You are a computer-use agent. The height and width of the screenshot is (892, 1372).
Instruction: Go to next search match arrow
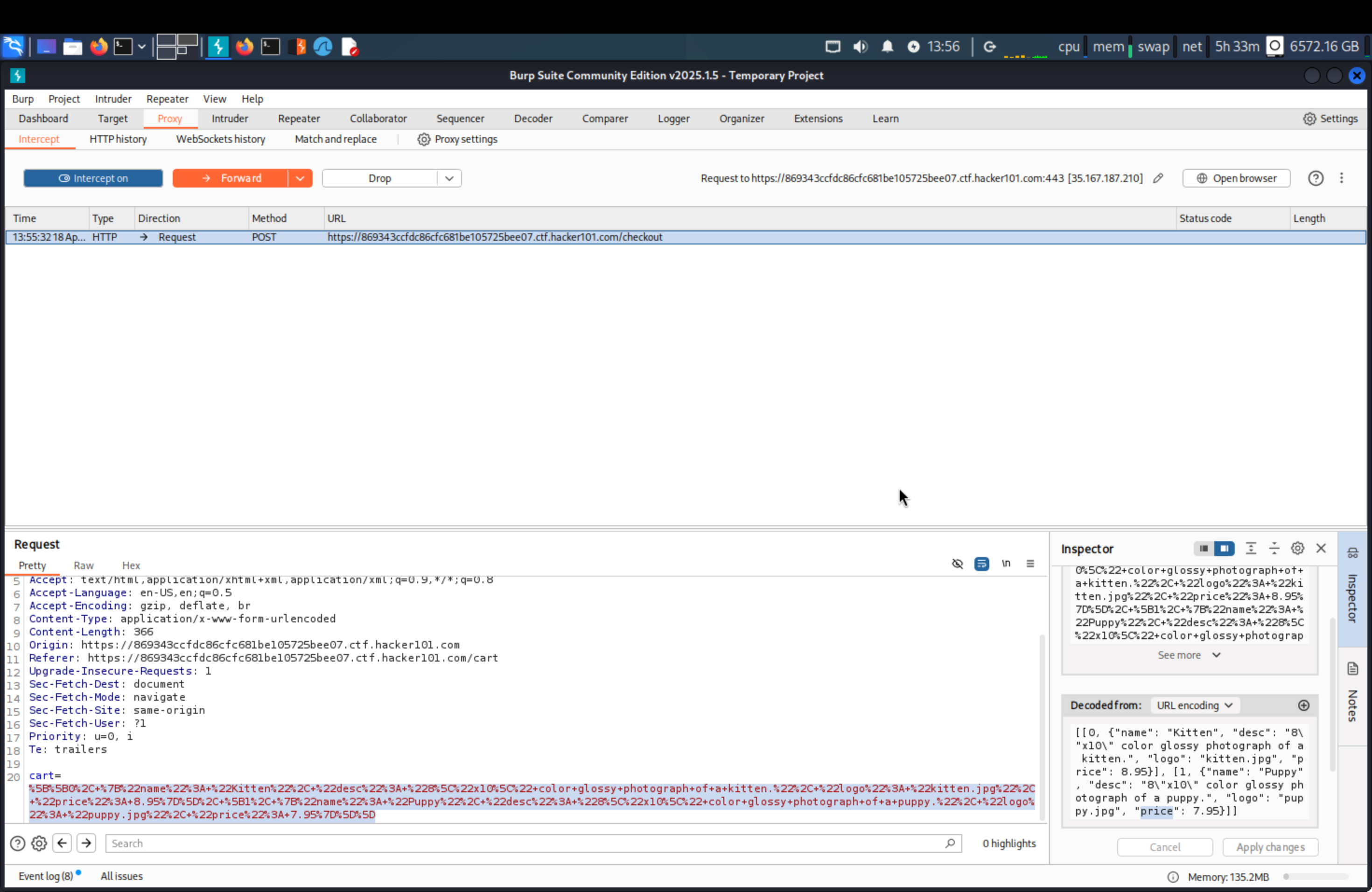point(86,843)
